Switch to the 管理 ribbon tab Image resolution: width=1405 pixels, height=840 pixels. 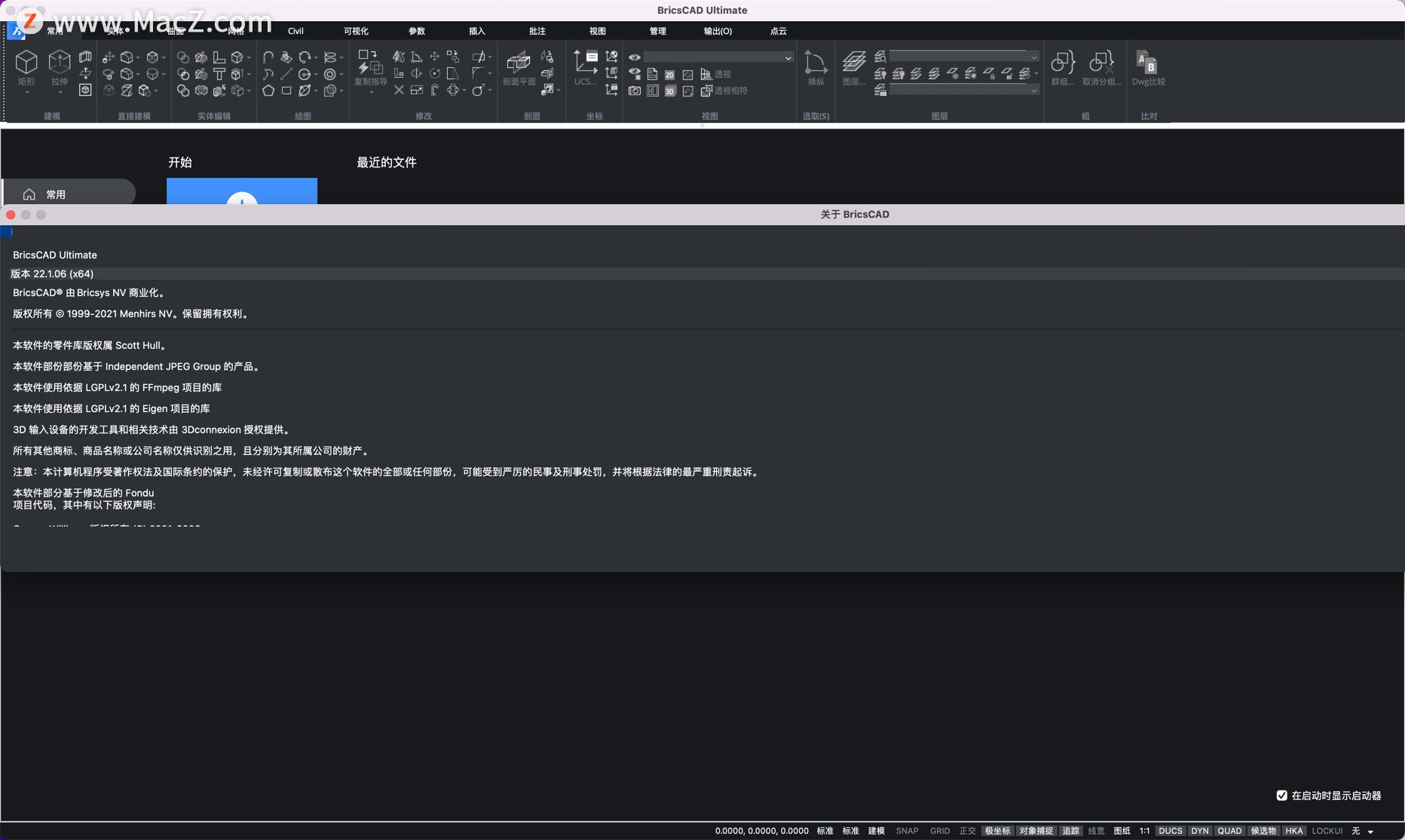658,31
